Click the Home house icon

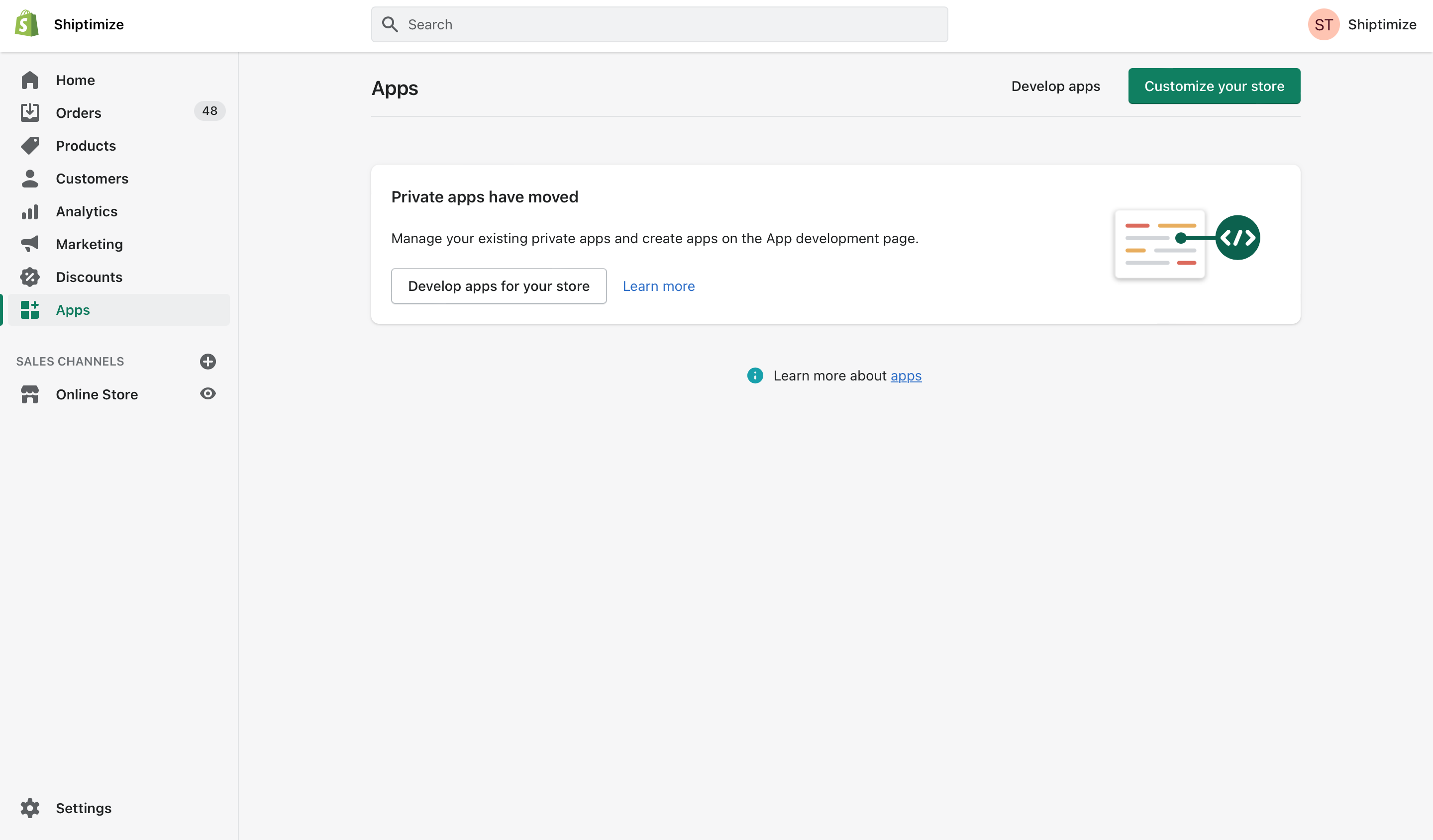coord(29,80)
